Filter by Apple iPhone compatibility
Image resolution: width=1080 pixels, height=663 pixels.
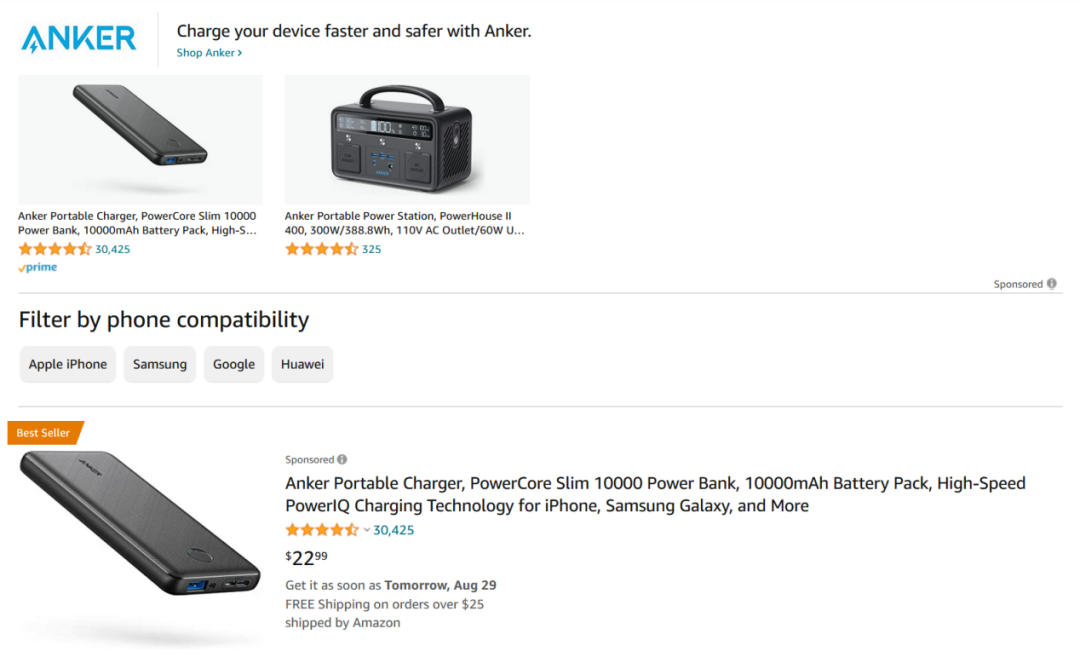(68, 365)
